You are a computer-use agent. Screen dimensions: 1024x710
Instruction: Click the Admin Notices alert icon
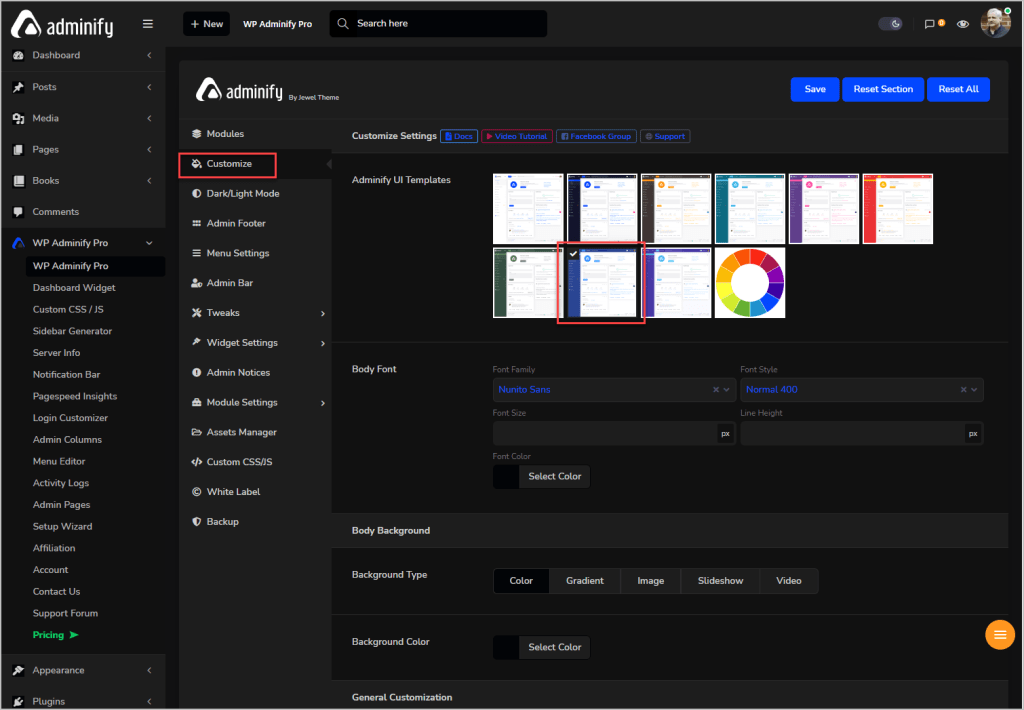coord(197,372)
